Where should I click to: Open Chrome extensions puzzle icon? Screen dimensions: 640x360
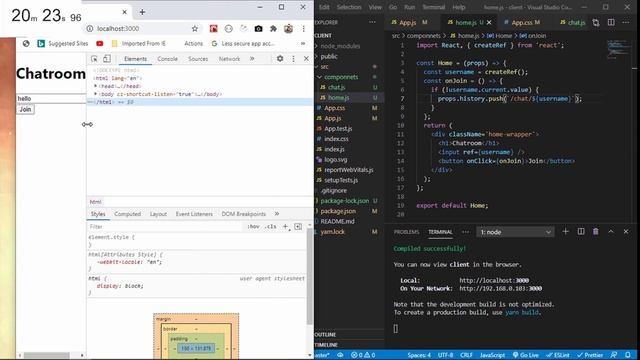(x=273, y=29)
